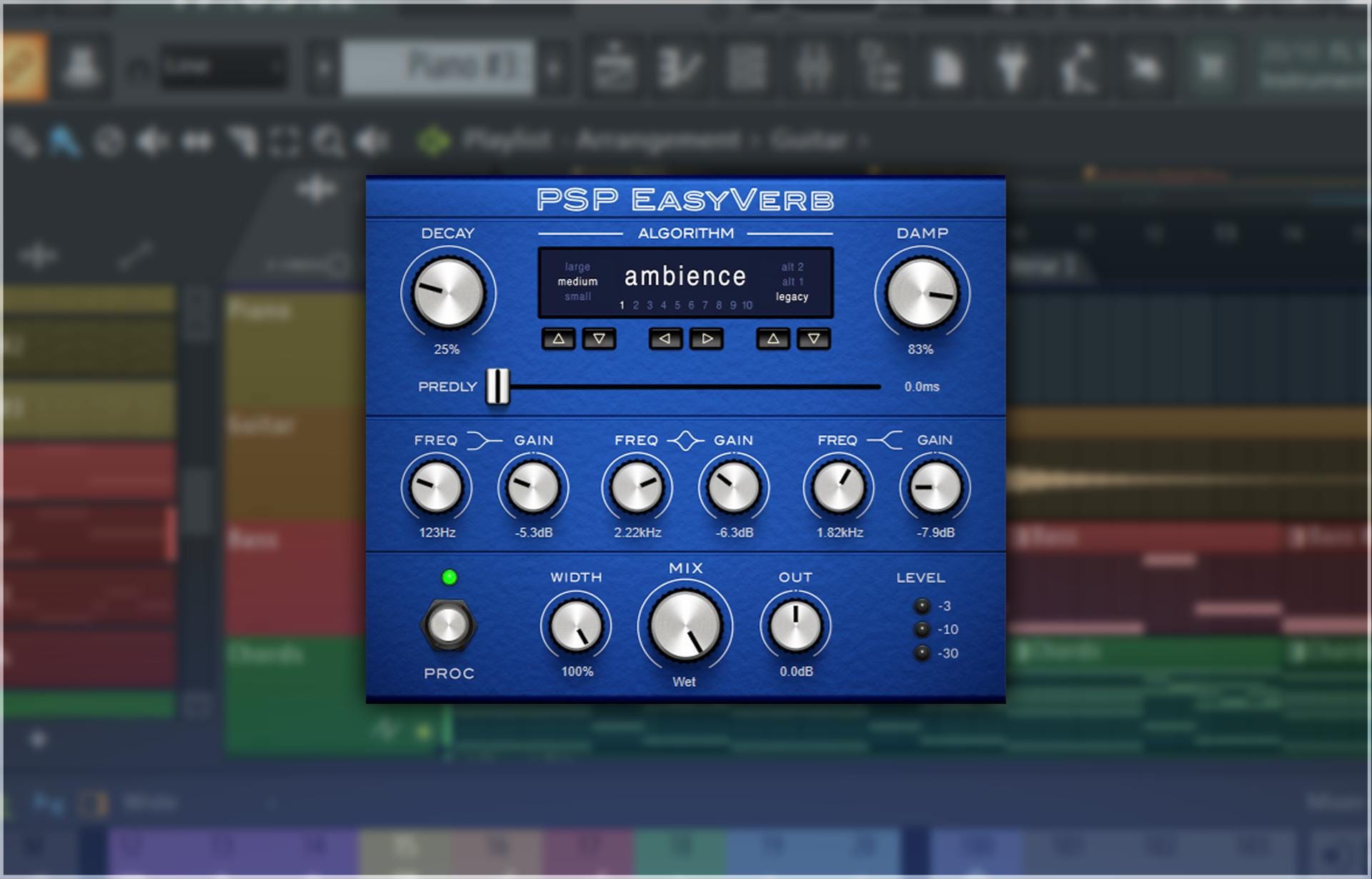Image resolution: width=1372 pixels, height=879 pixels.
Task: Click the variant down arrow below alt/legacy
Action: coord(814,339)
